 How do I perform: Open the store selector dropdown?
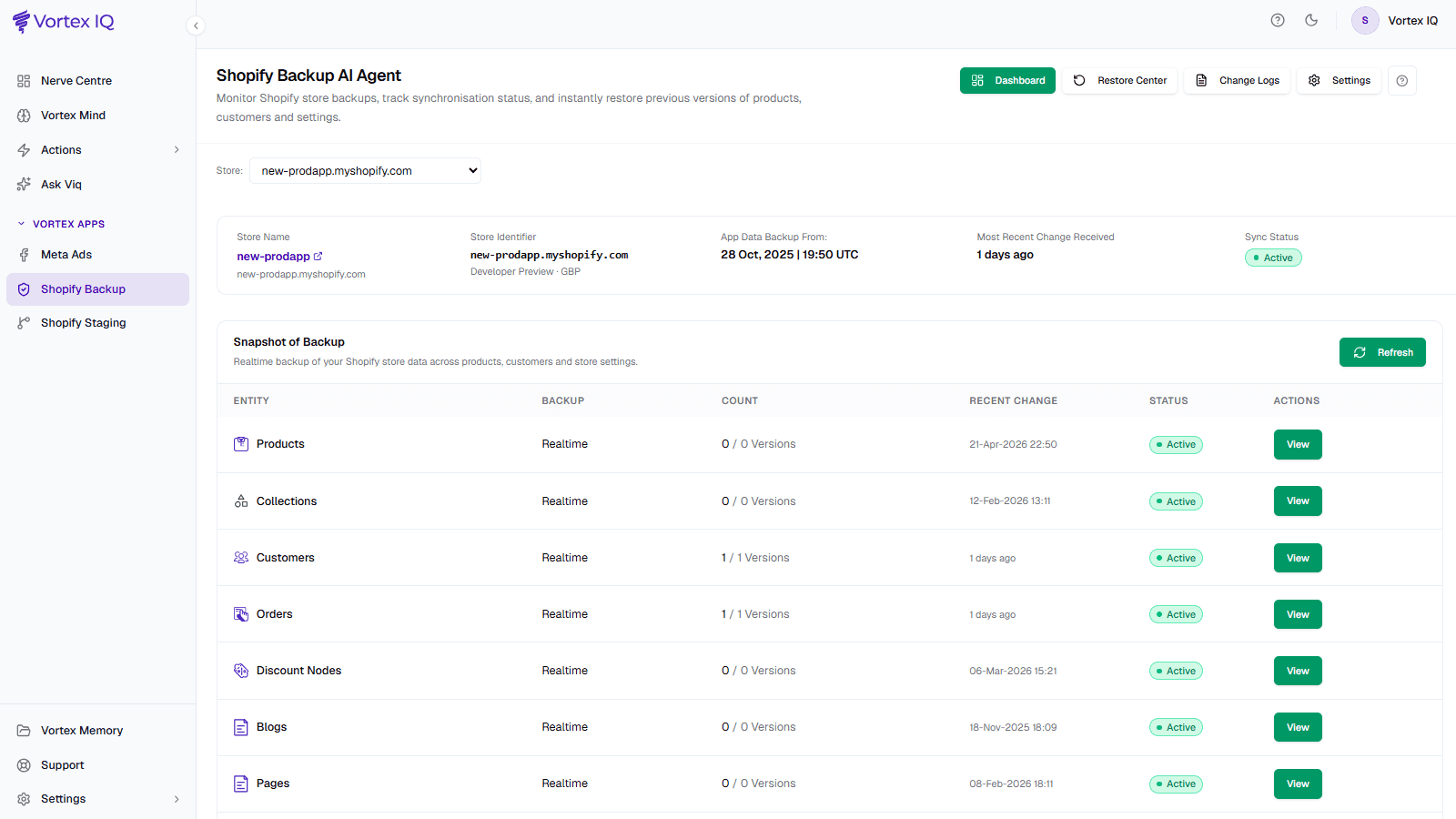click(365, 171)
